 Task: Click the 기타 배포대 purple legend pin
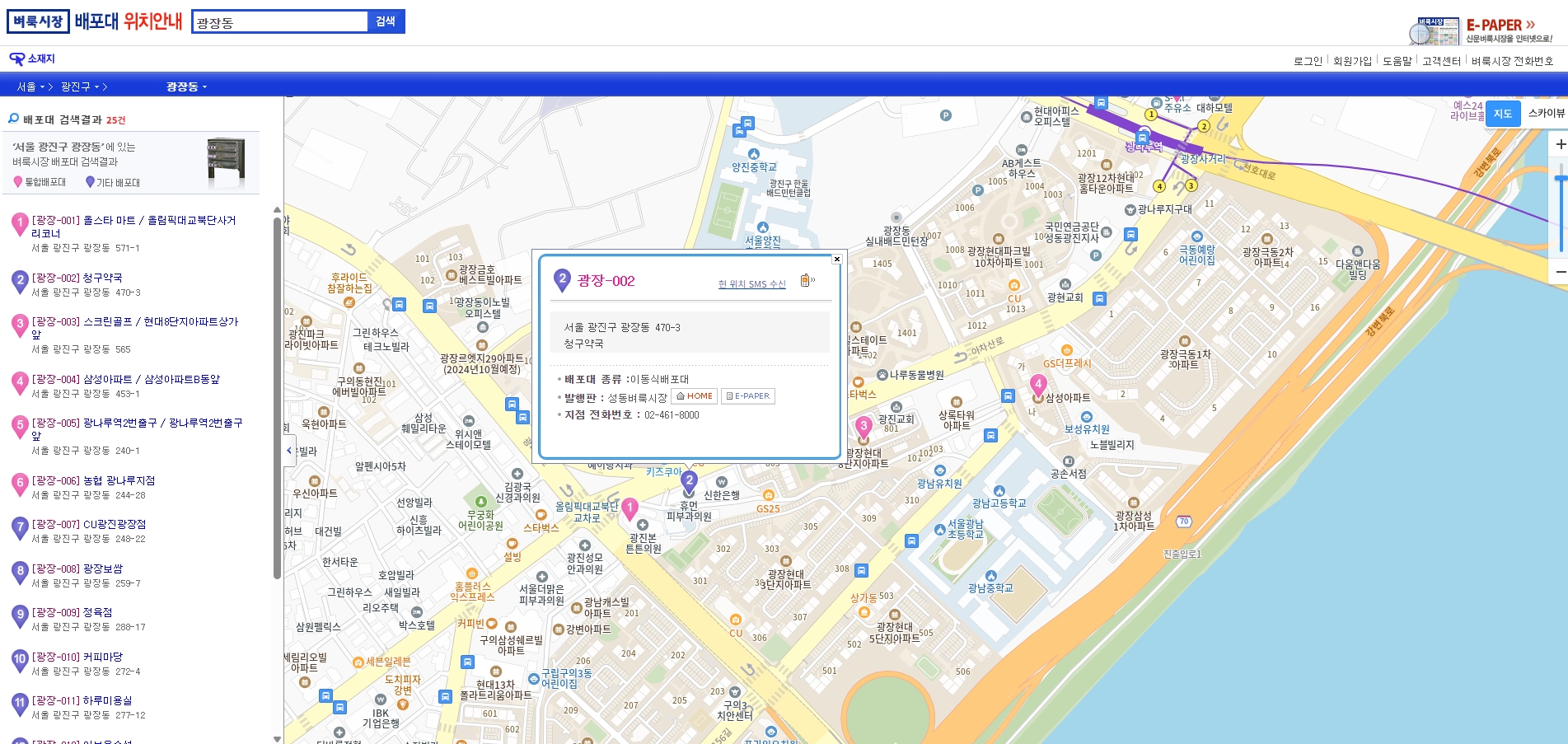coord(90,182)
